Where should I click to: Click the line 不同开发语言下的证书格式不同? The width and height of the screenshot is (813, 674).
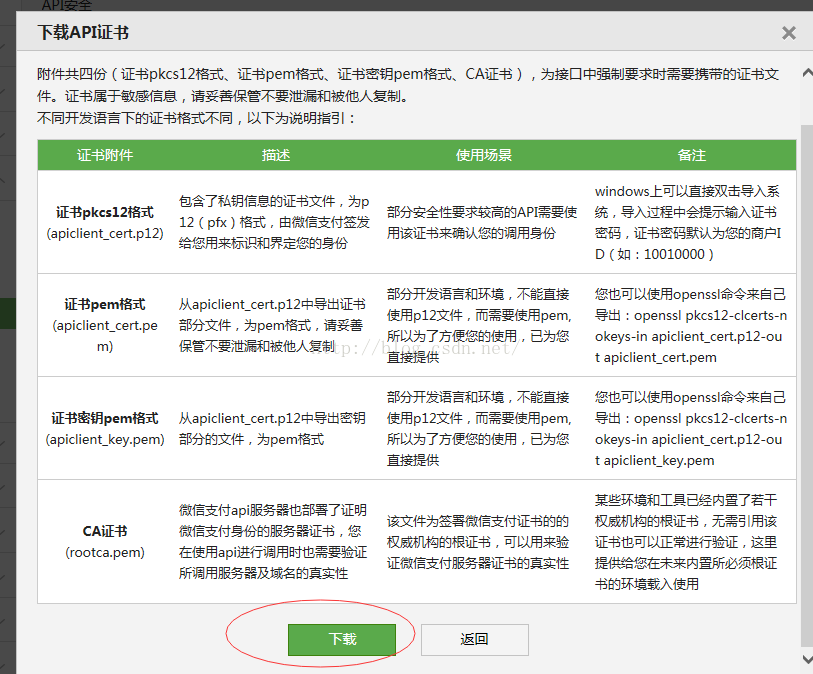(x=197, y=118)
